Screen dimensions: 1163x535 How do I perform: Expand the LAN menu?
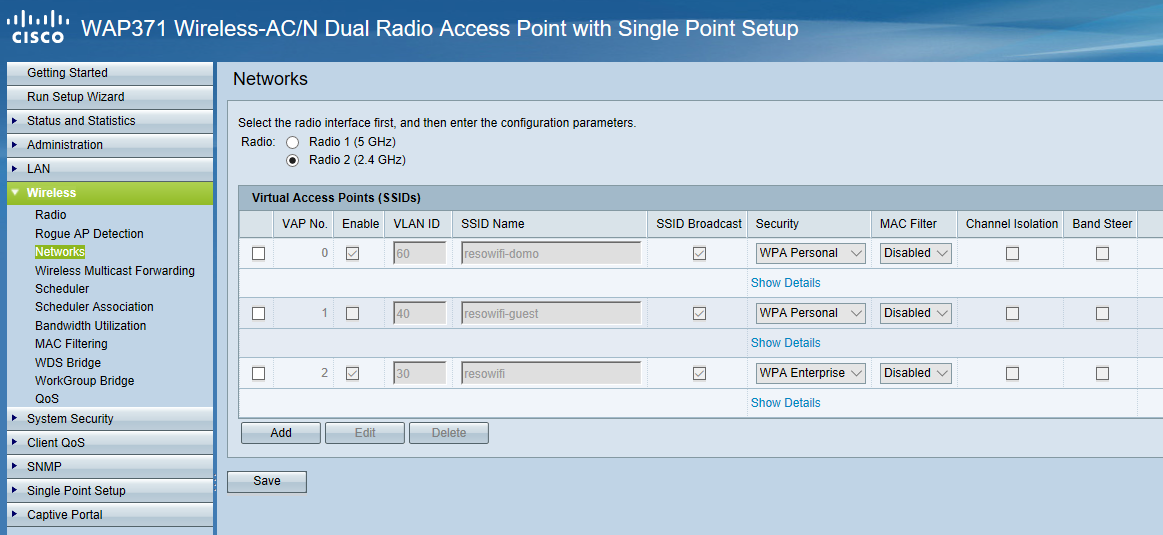[x=110, y=168]
